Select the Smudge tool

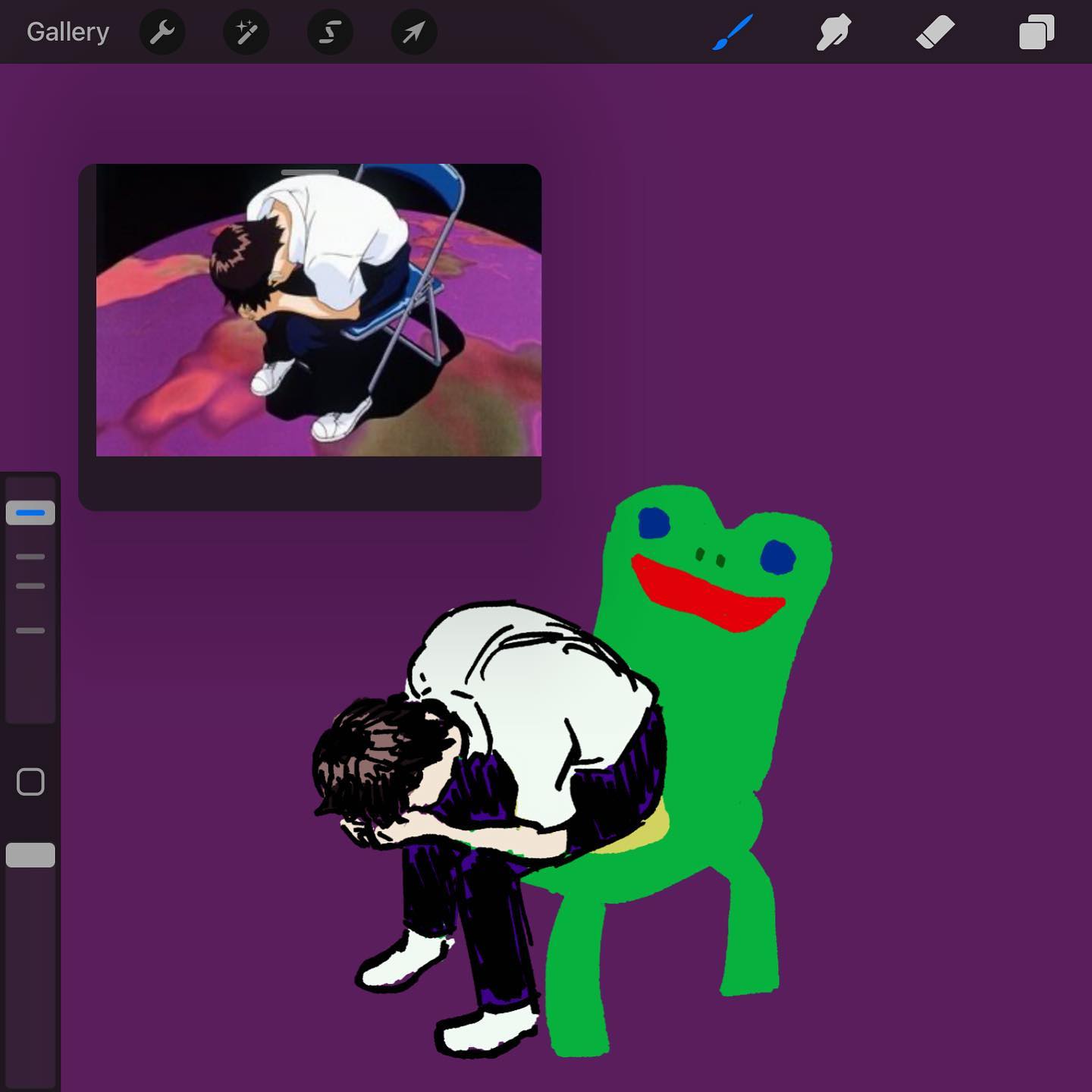[833, 33]
